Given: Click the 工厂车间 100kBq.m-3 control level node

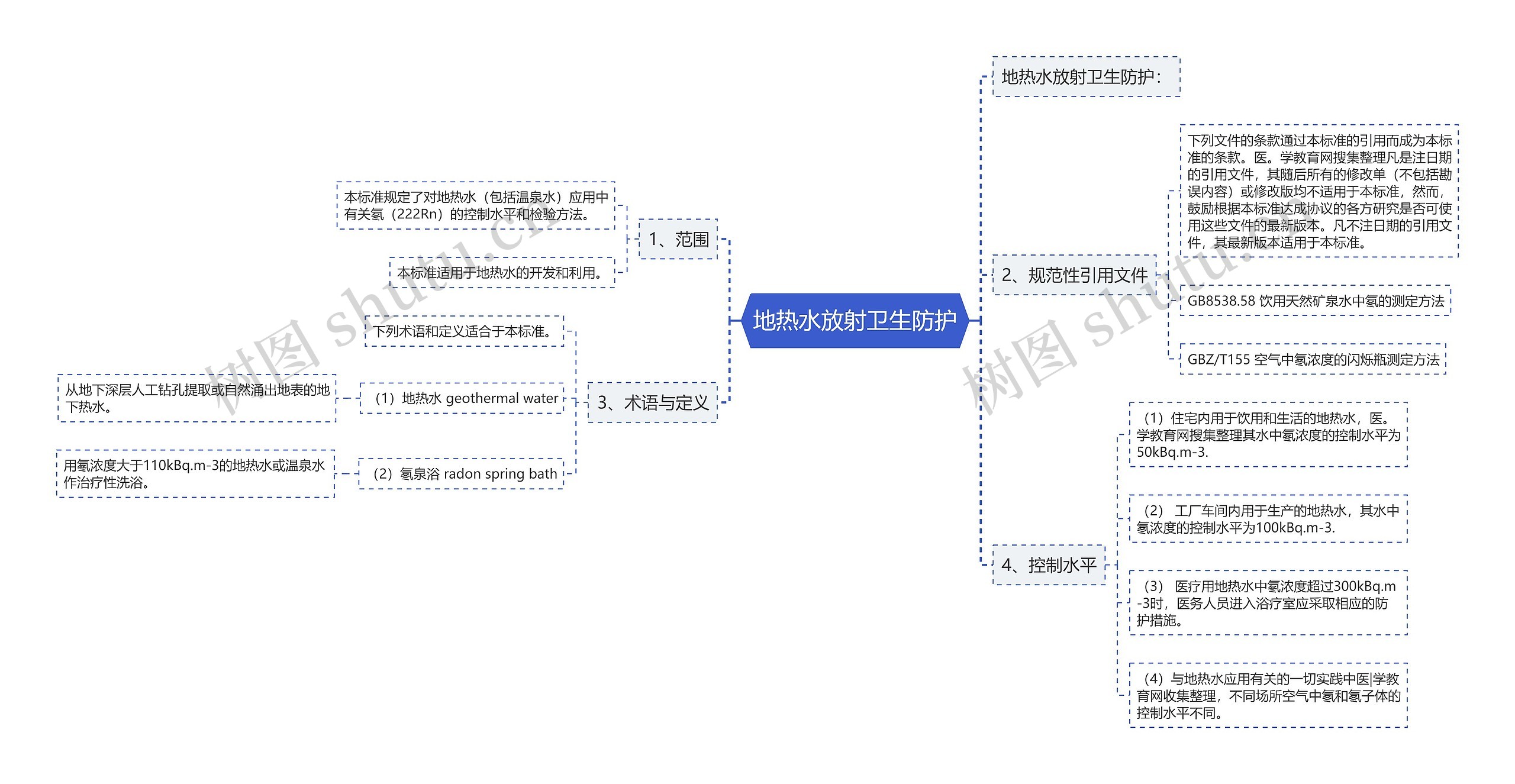Looking at the screenshot, I should [x=1268, y=519].
